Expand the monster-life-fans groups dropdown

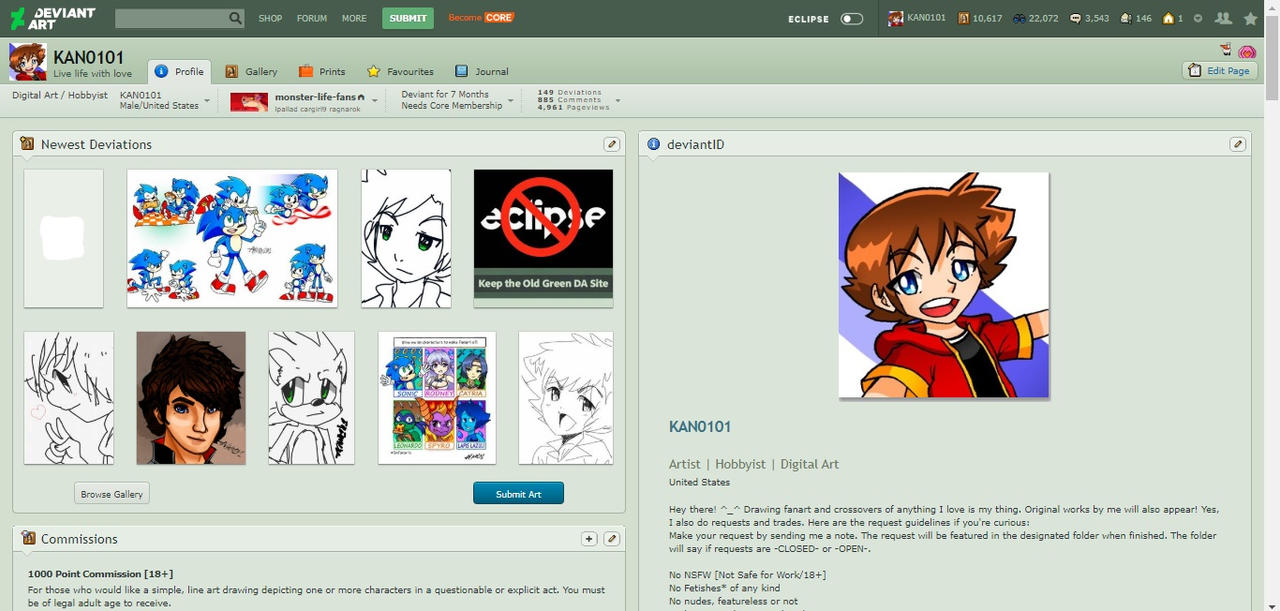click(375, 101)
